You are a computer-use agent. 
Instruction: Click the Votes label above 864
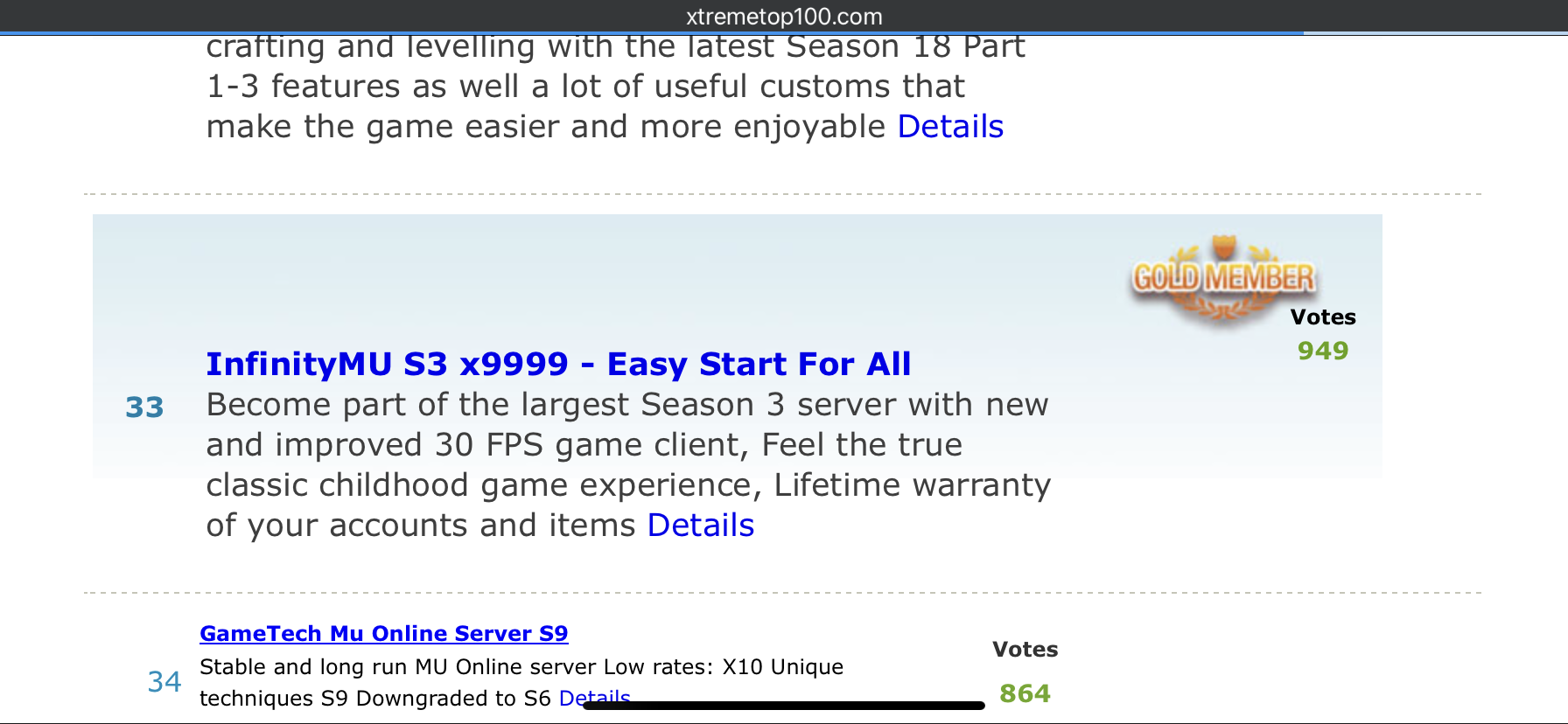[1025, 649]
